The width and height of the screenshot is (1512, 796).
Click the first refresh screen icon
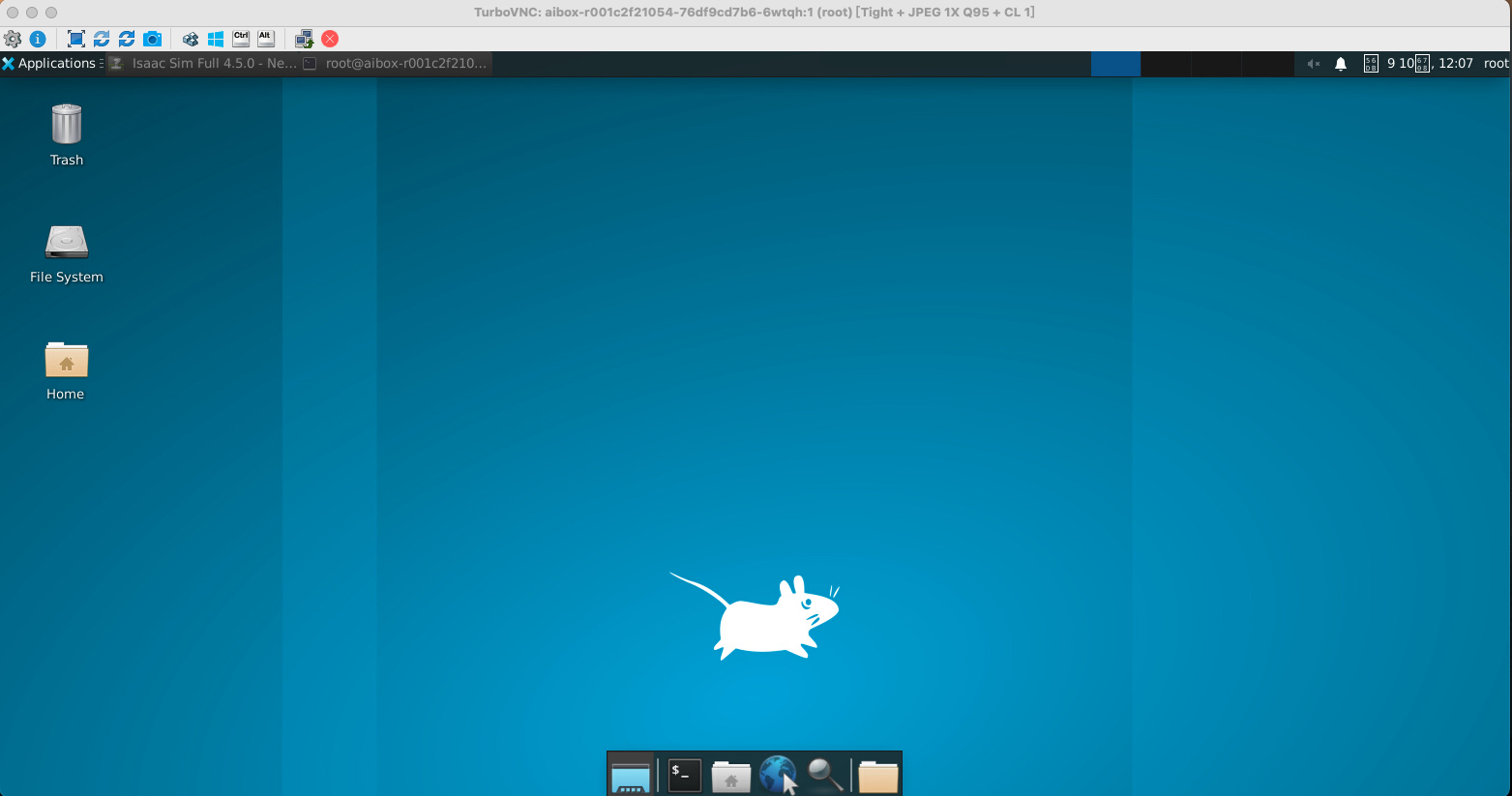(102, 39)
